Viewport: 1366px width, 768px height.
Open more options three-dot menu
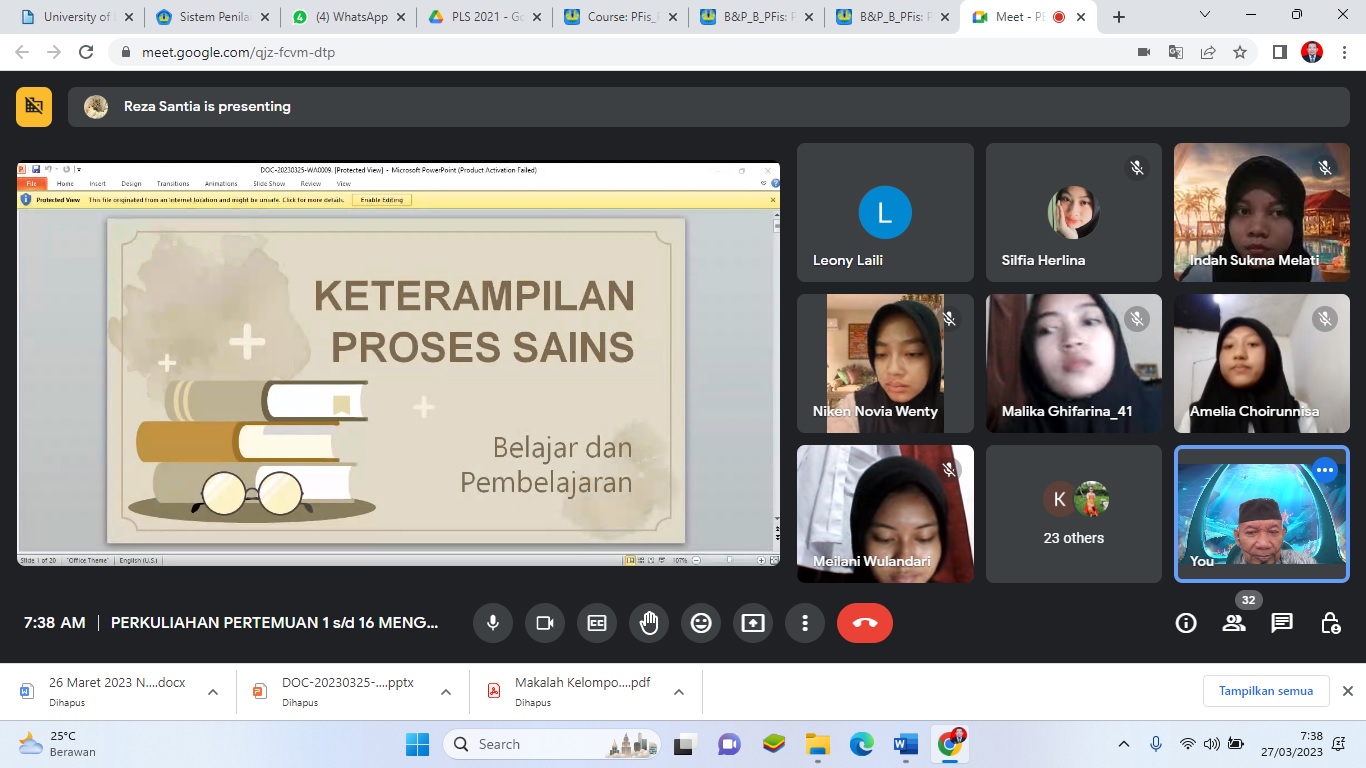click(805, 623)
